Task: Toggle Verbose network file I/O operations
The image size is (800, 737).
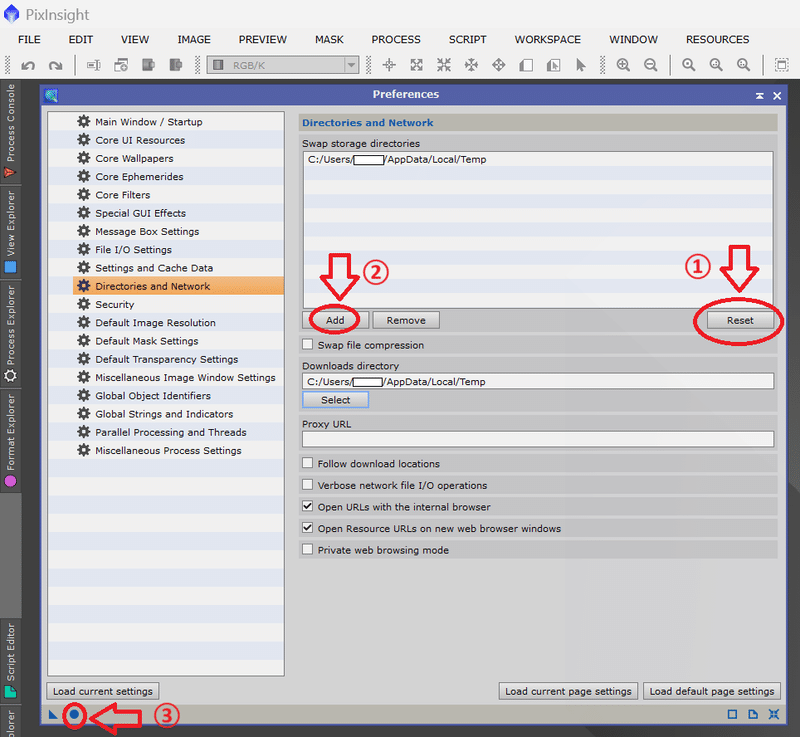Action: [x=307, y=484]
